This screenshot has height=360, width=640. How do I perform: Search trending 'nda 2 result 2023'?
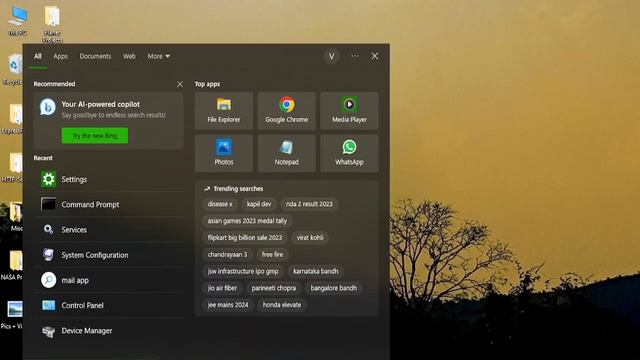[x=309, y=204]
